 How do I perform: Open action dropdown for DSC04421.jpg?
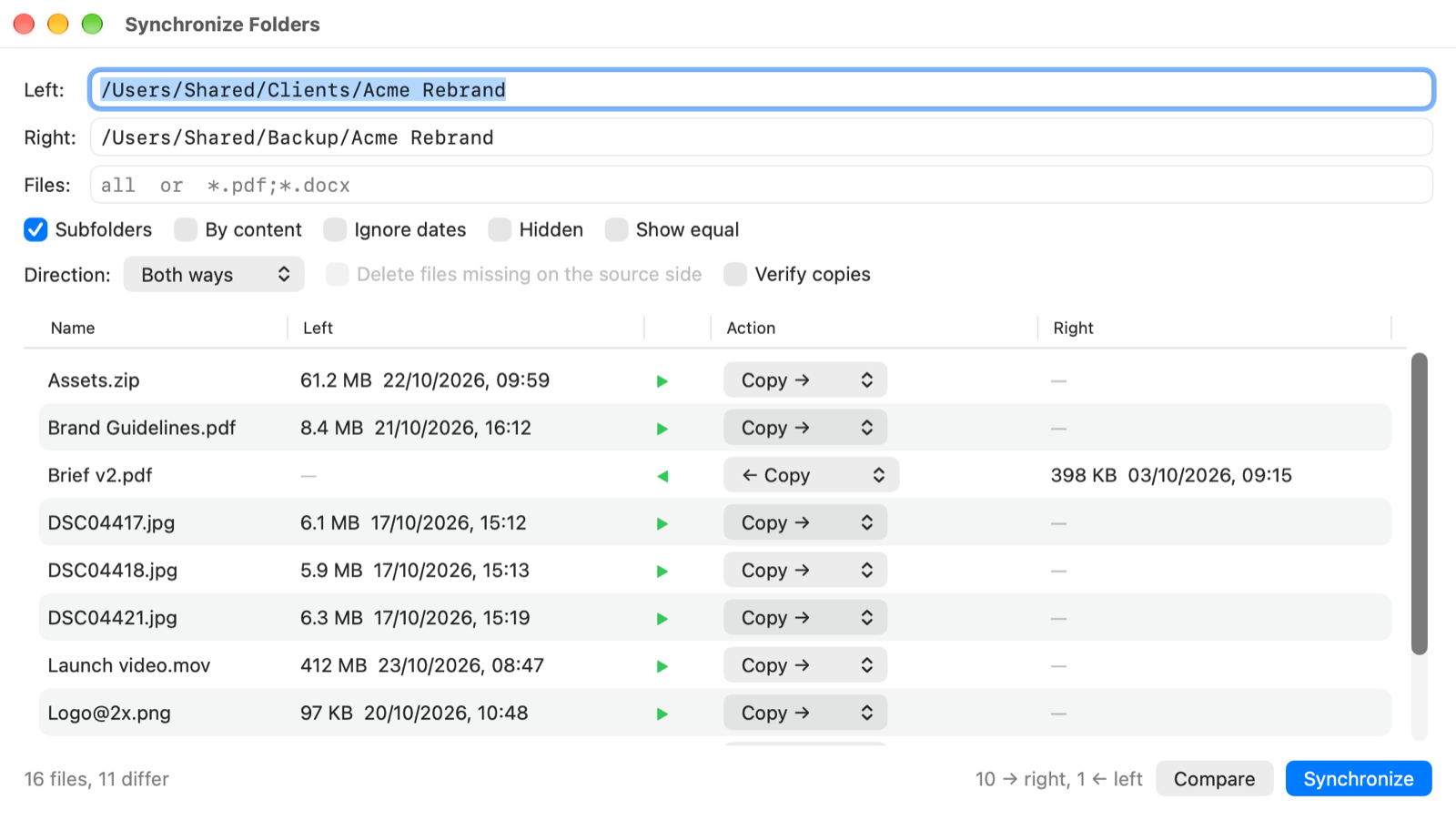(x=805, y=618)
